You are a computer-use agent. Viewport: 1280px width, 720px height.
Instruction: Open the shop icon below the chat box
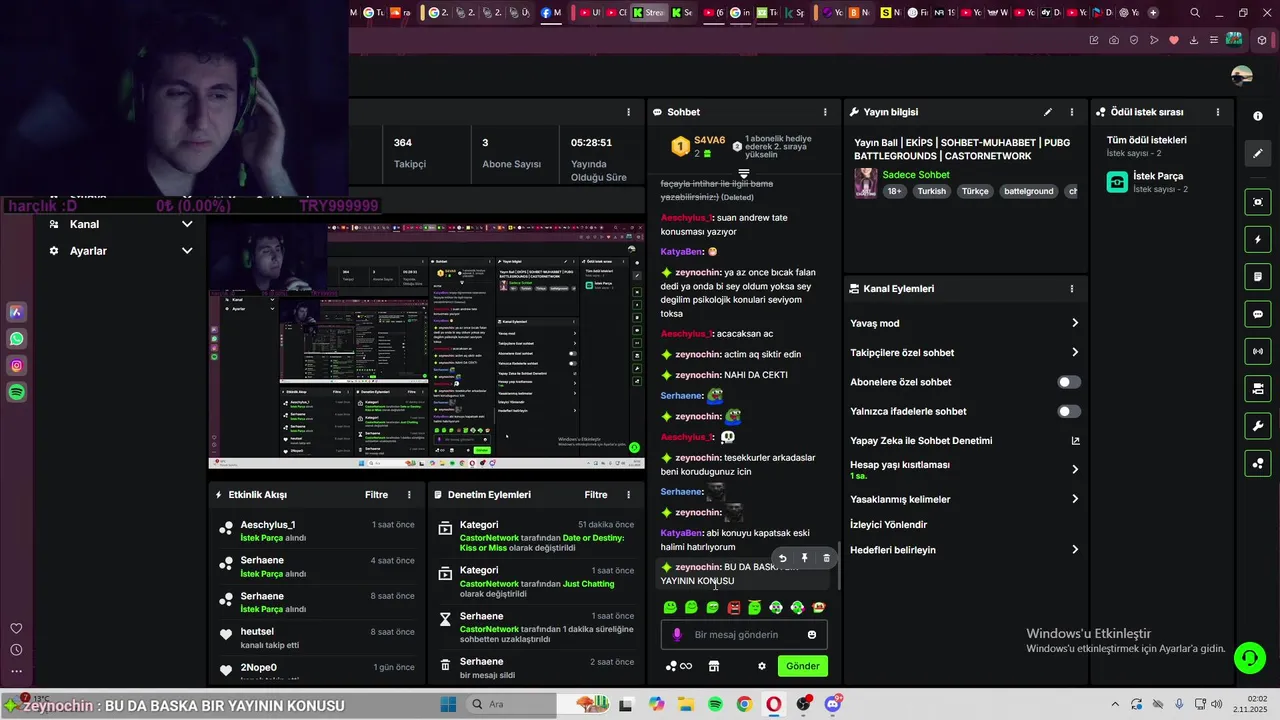pyautogui.click(x=714, y=666)
